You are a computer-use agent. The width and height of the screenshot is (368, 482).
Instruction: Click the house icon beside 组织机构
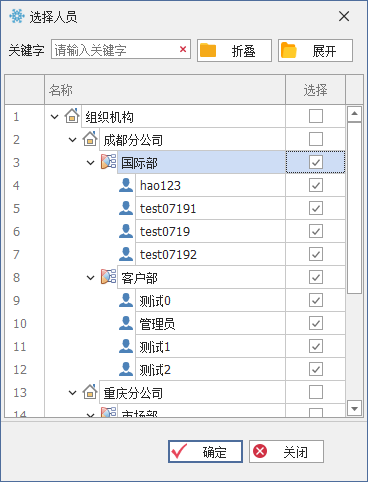pos(72,116)
